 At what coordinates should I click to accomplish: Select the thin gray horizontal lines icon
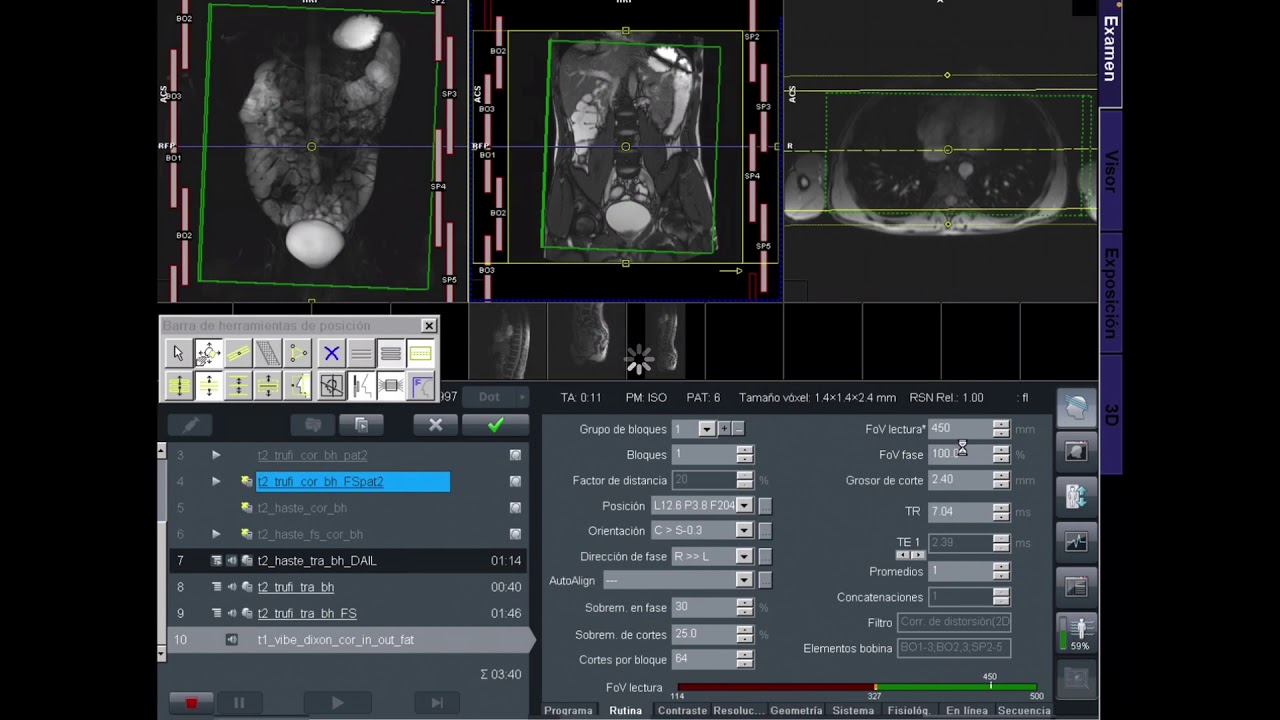pos(361,353)
